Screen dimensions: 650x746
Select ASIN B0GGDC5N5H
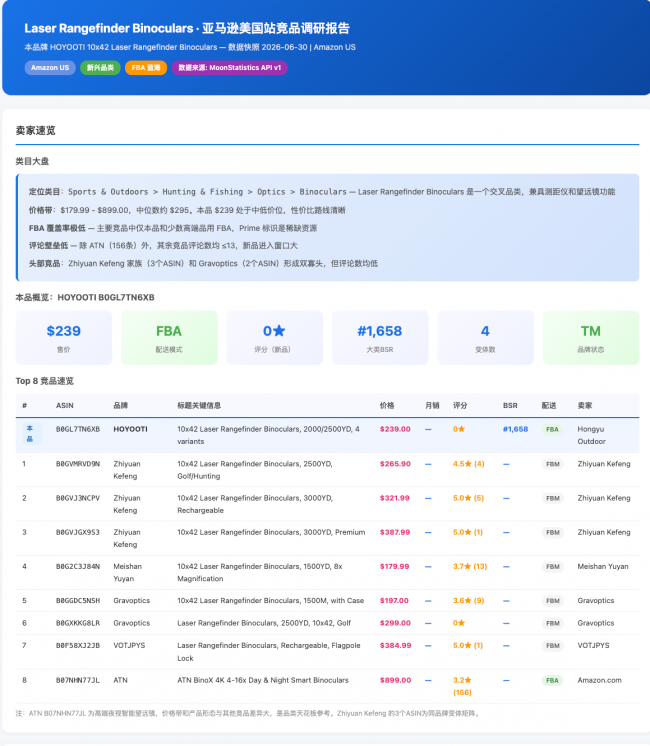click(x=78, y=601)
